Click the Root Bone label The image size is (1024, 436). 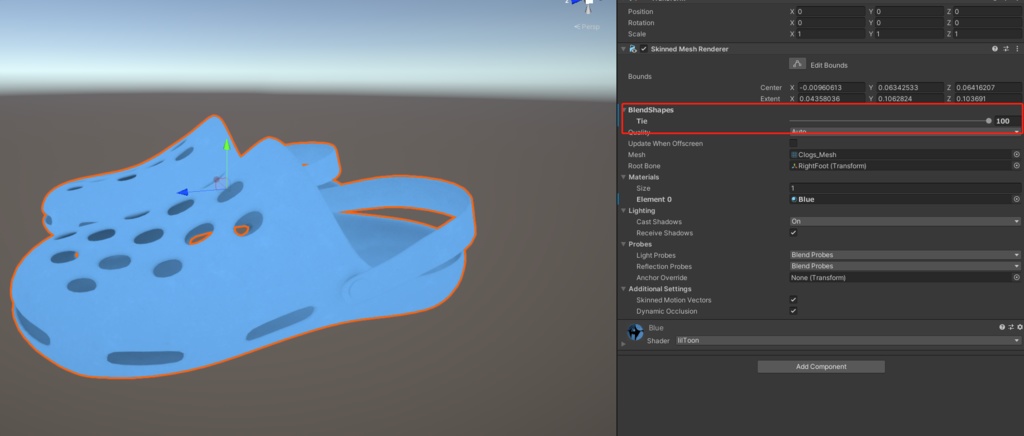[x=645, y=166]
